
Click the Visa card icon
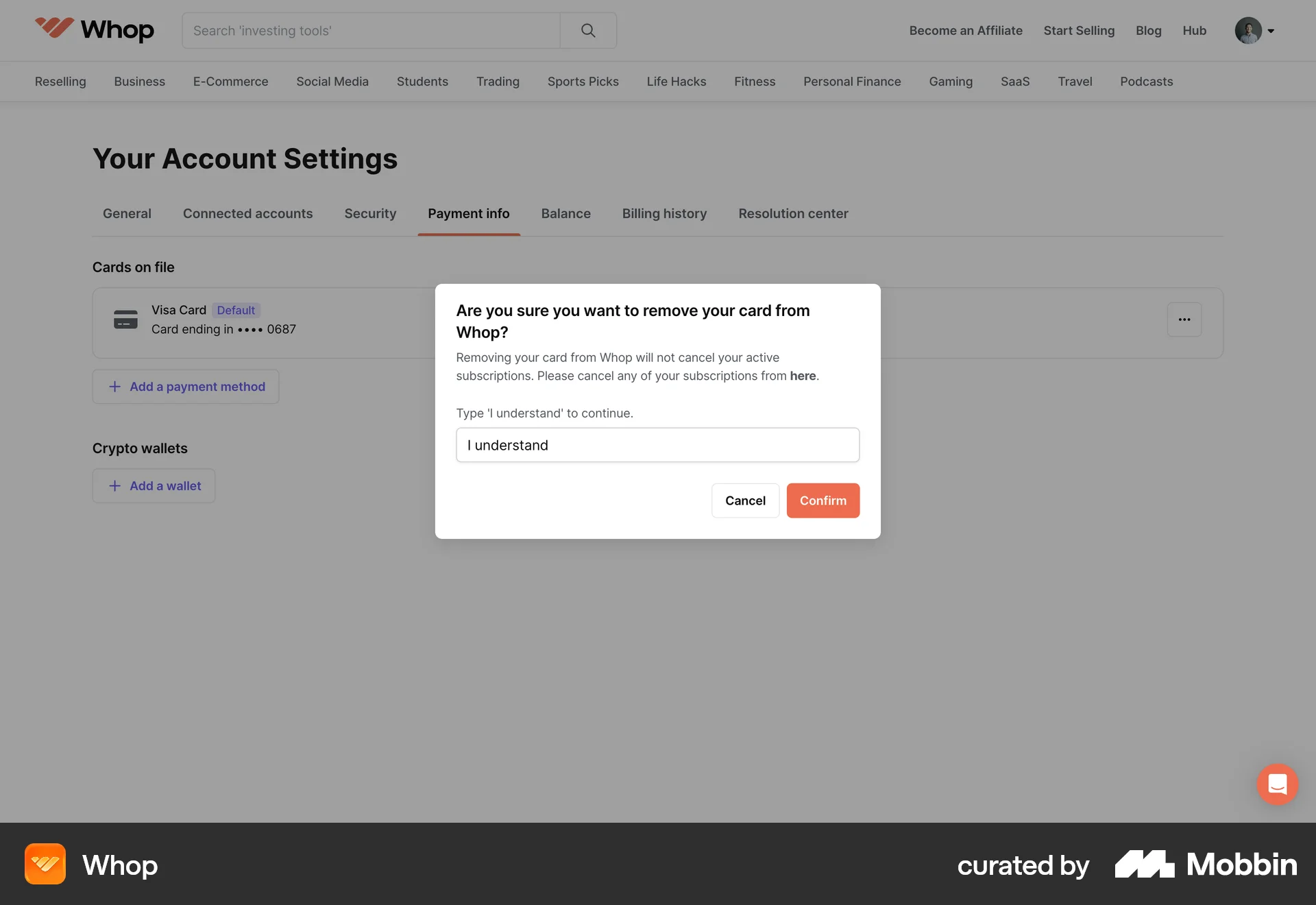pos(125,319)
